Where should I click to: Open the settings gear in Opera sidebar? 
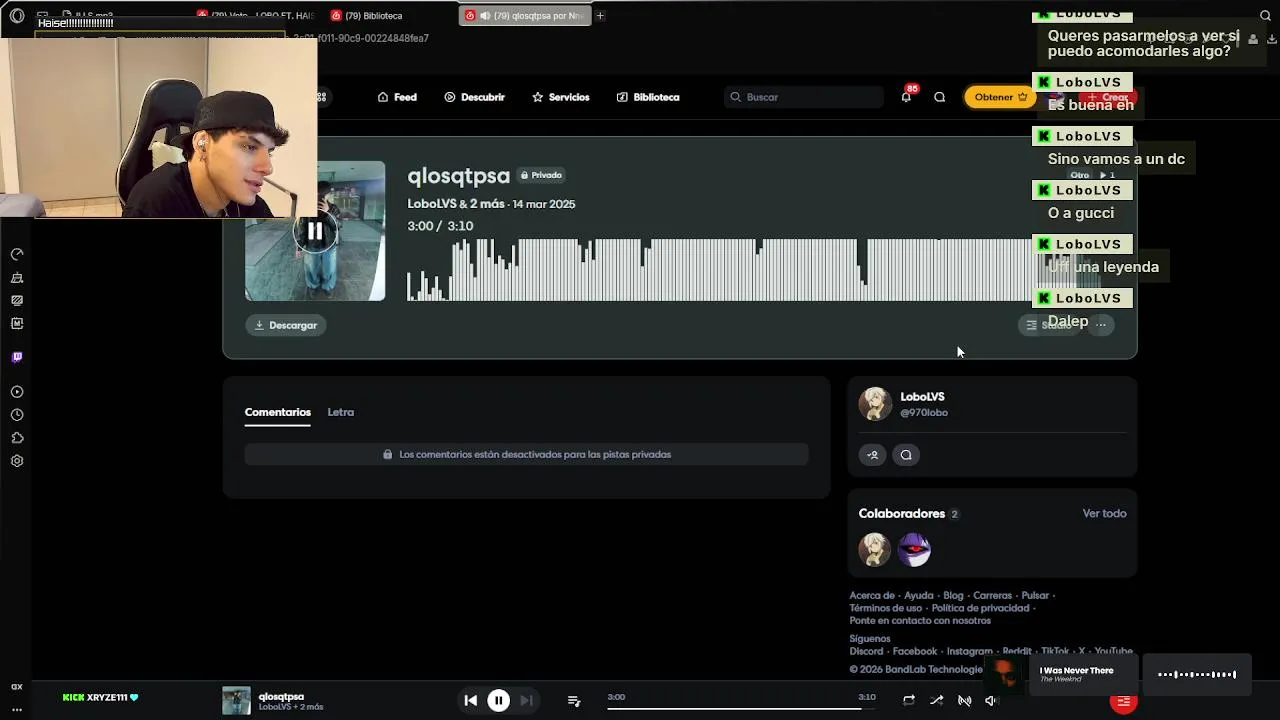[x=17, y=461]
